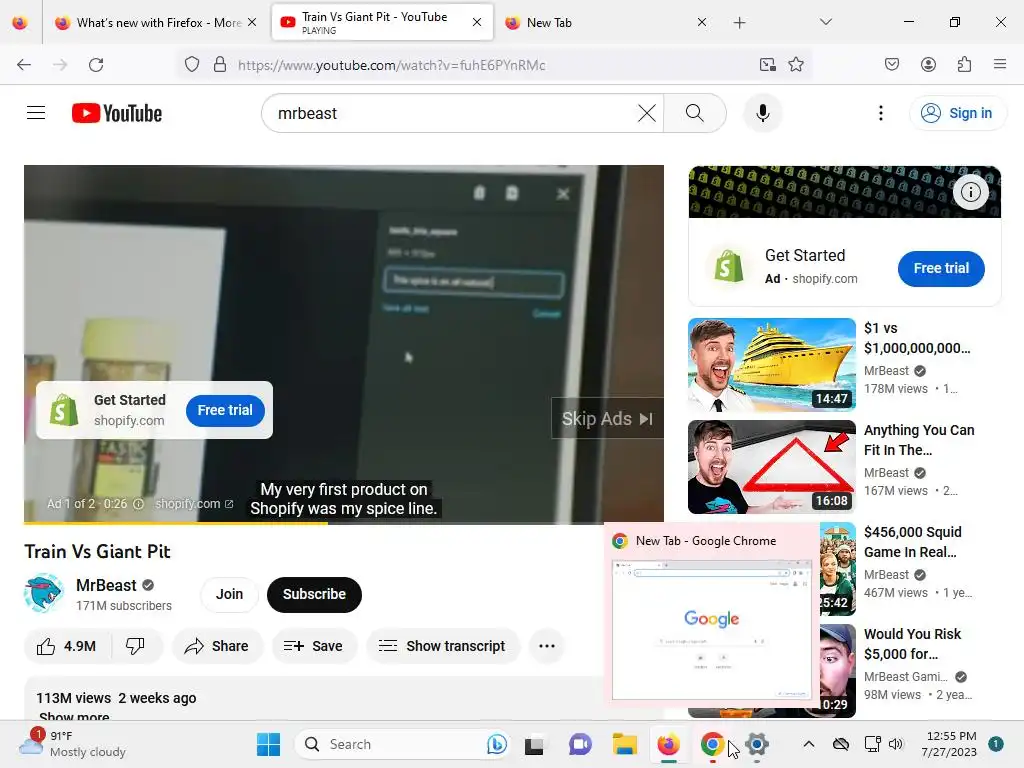
Task: Open Firefox extensions menu
Action: point(964,65)
